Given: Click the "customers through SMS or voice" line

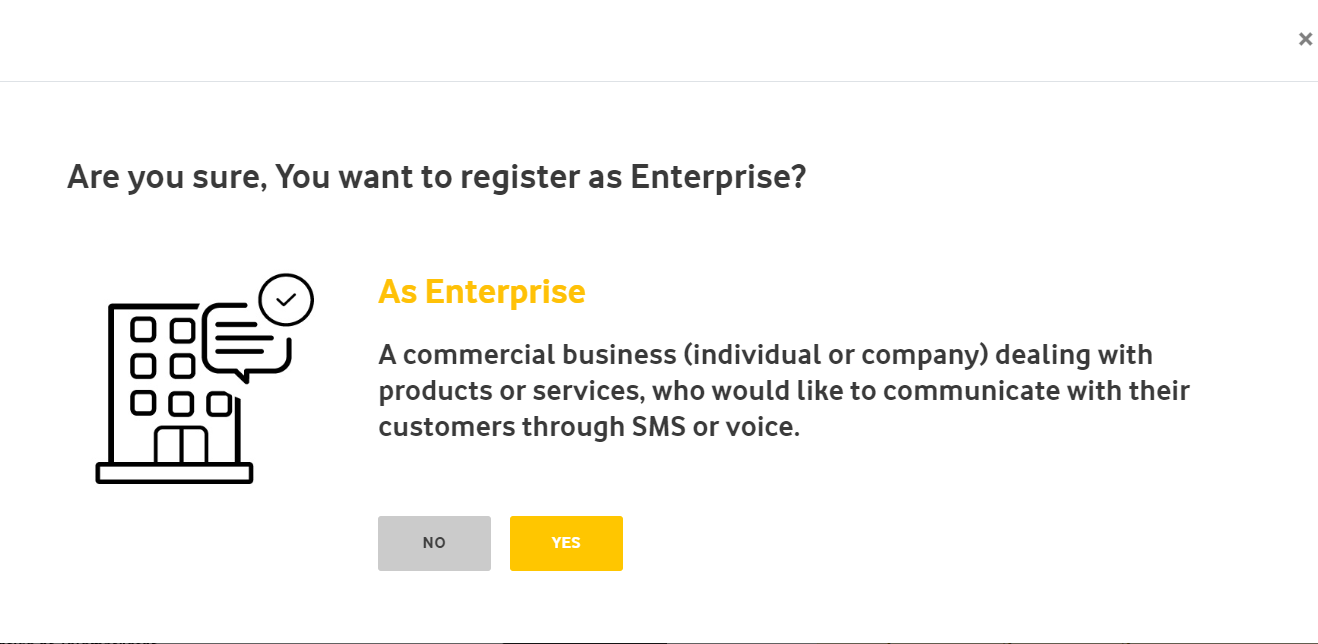Looking at the screenshot, I should (x=590, y=427).
